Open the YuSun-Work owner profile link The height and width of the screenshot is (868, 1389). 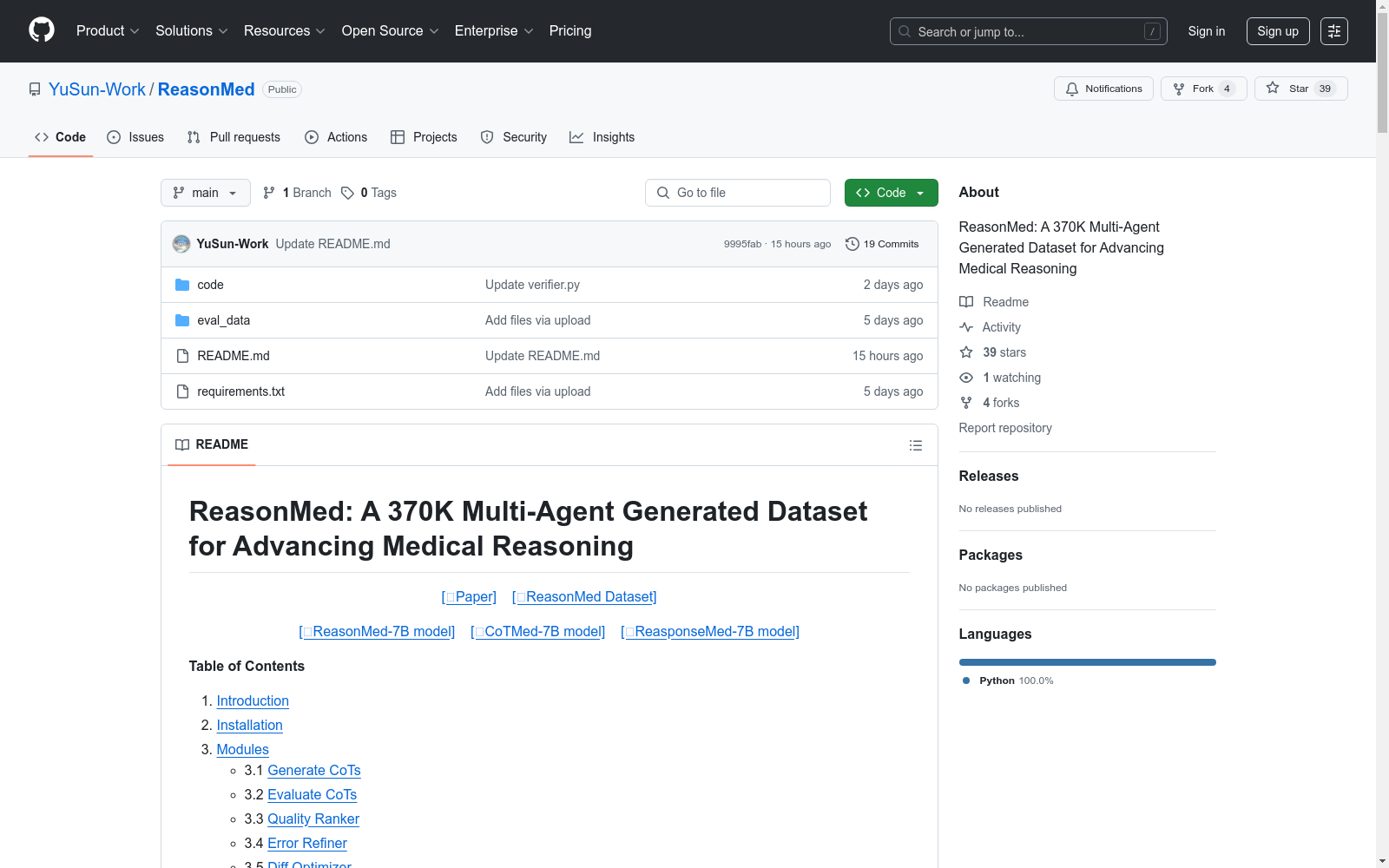click(x=97, y=89)
